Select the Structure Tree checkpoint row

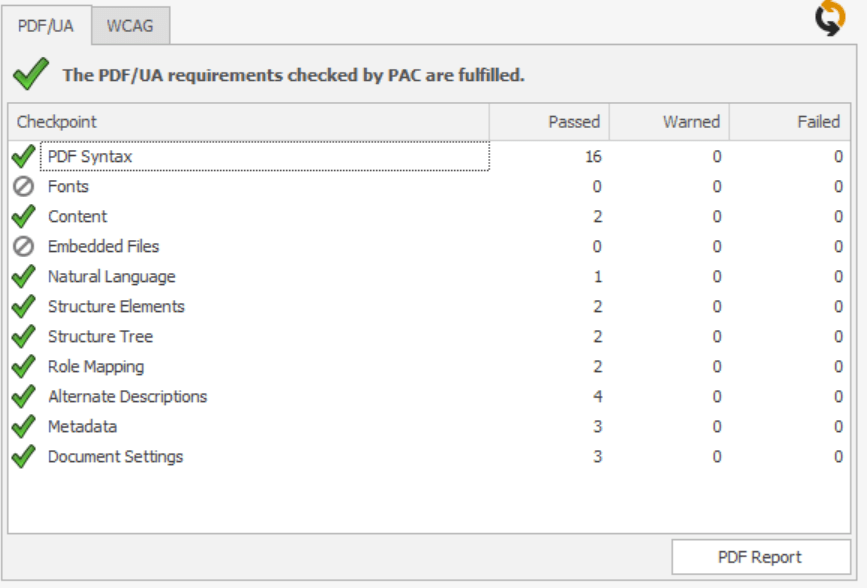pyautogui.click(x=100, y=337)
